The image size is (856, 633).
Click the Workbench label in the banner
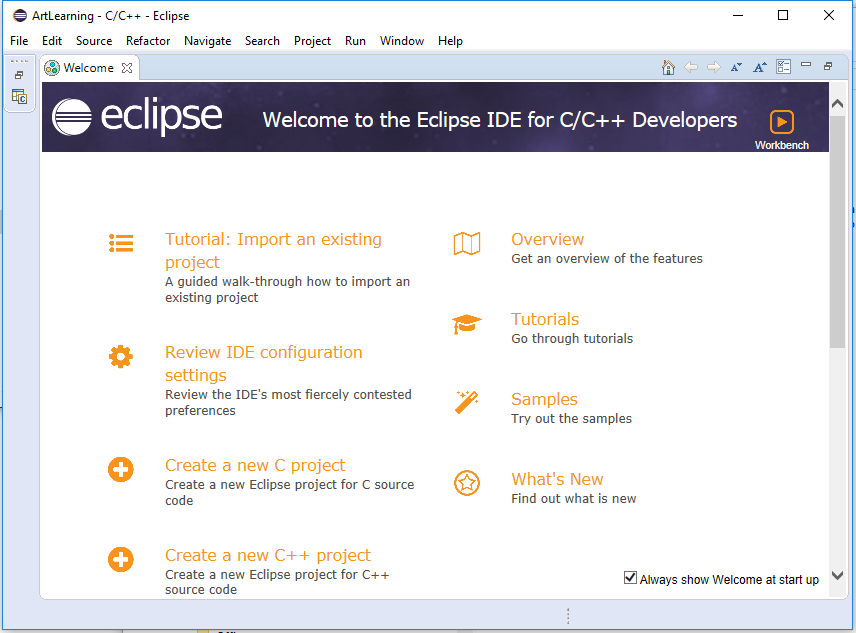[782, 145]
